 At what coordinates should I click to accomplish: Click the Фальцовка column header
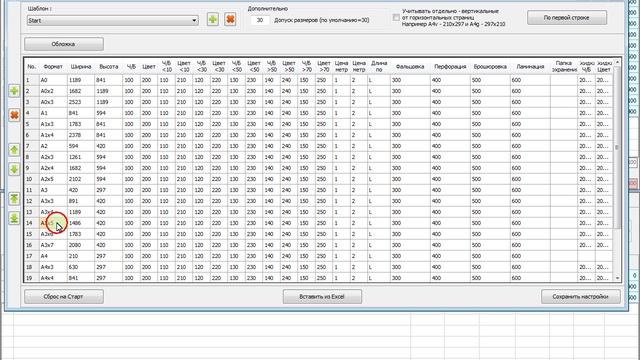coord(410,67)
